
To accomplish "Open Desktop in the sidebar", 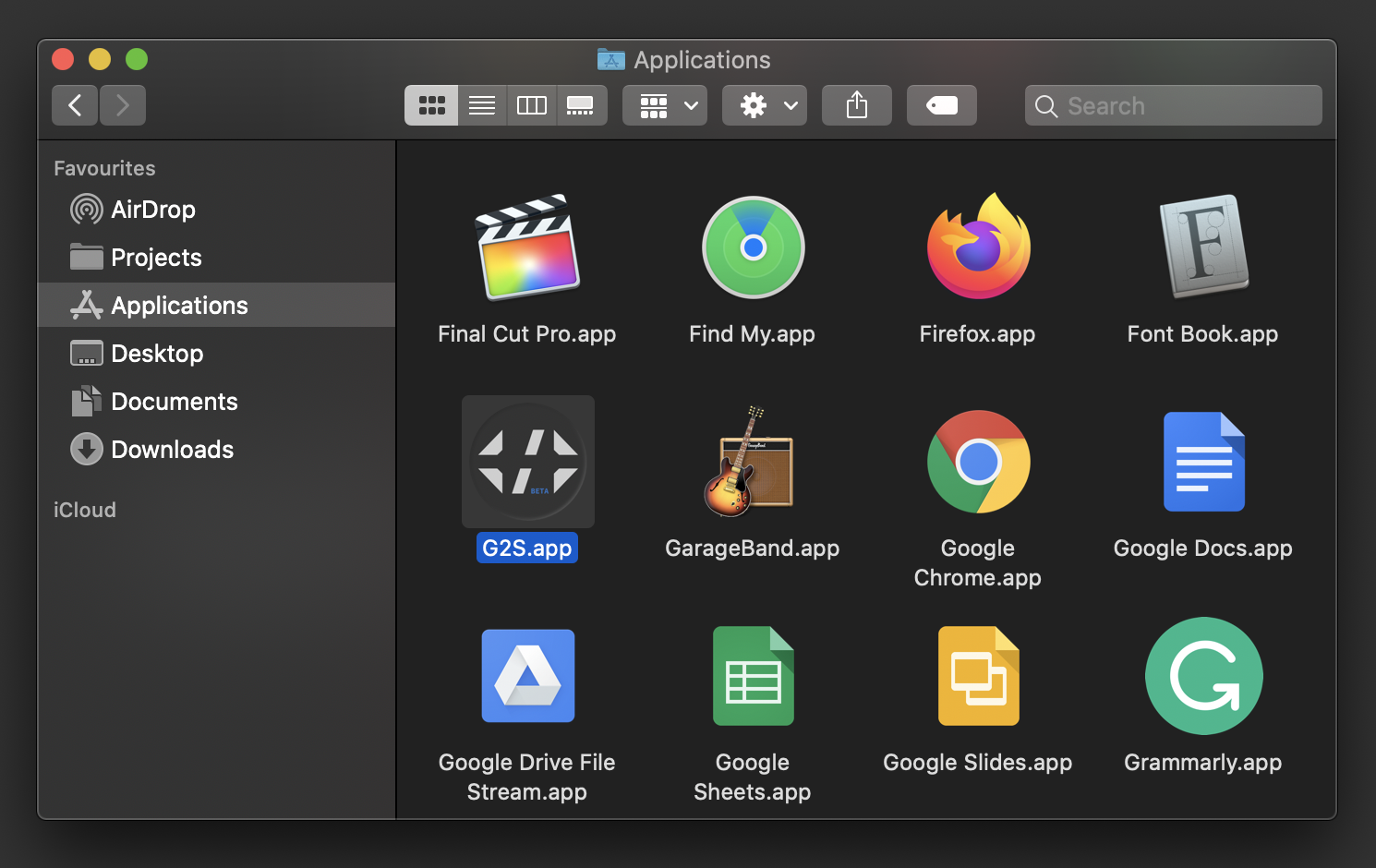I will [x=216, y=354].
